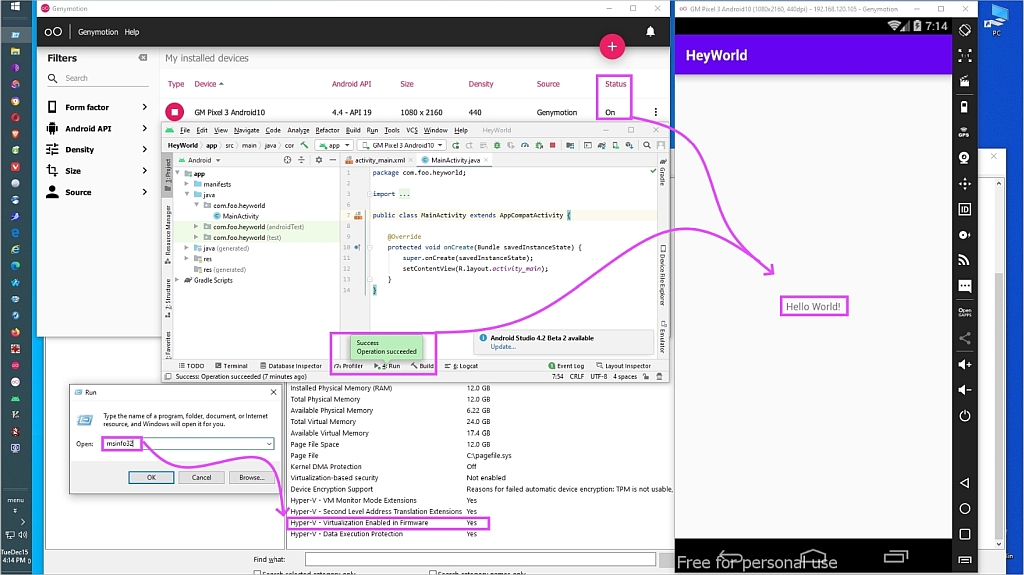
Task: Toggle emulator fullscreen icon in sidebar
Action: coord(965,56)
